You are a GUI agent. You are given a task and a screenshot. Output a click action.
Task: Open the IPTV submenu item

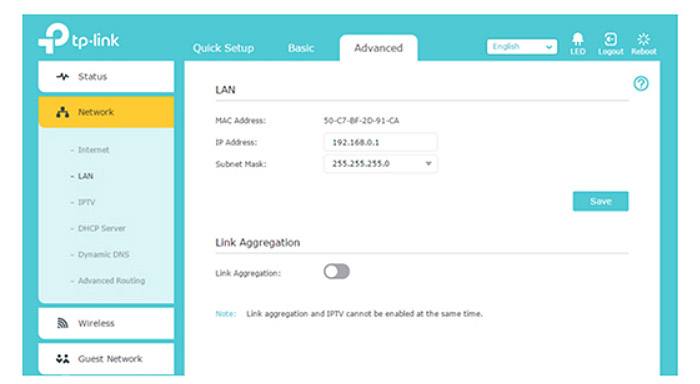(87, 202)
